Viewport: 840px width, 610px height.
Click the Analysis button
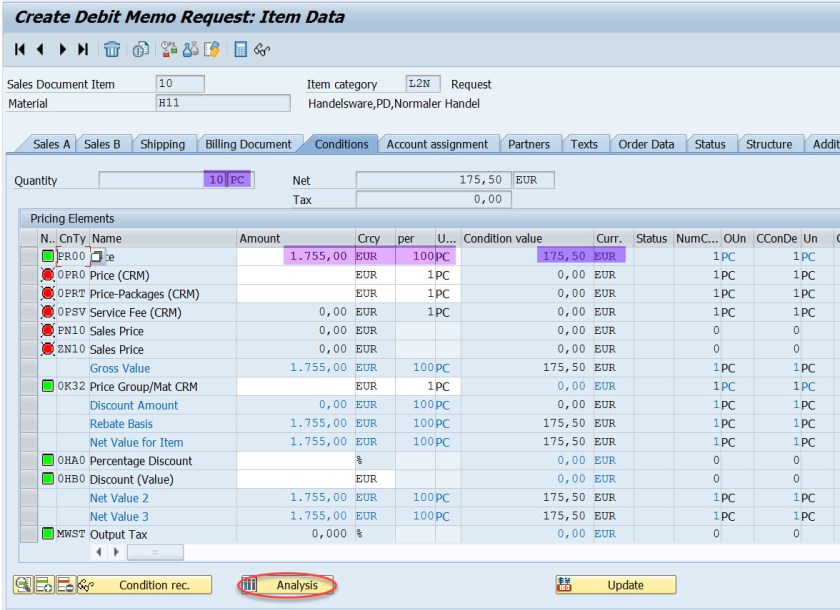tap(286, 585)
